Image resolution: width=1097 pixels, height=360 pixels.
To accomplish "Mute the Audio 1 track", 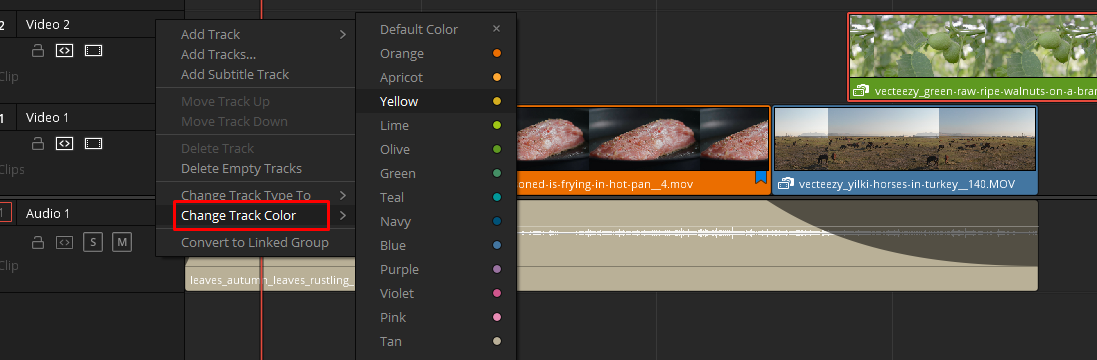I will pyautogui.click(x=122, y=243).
